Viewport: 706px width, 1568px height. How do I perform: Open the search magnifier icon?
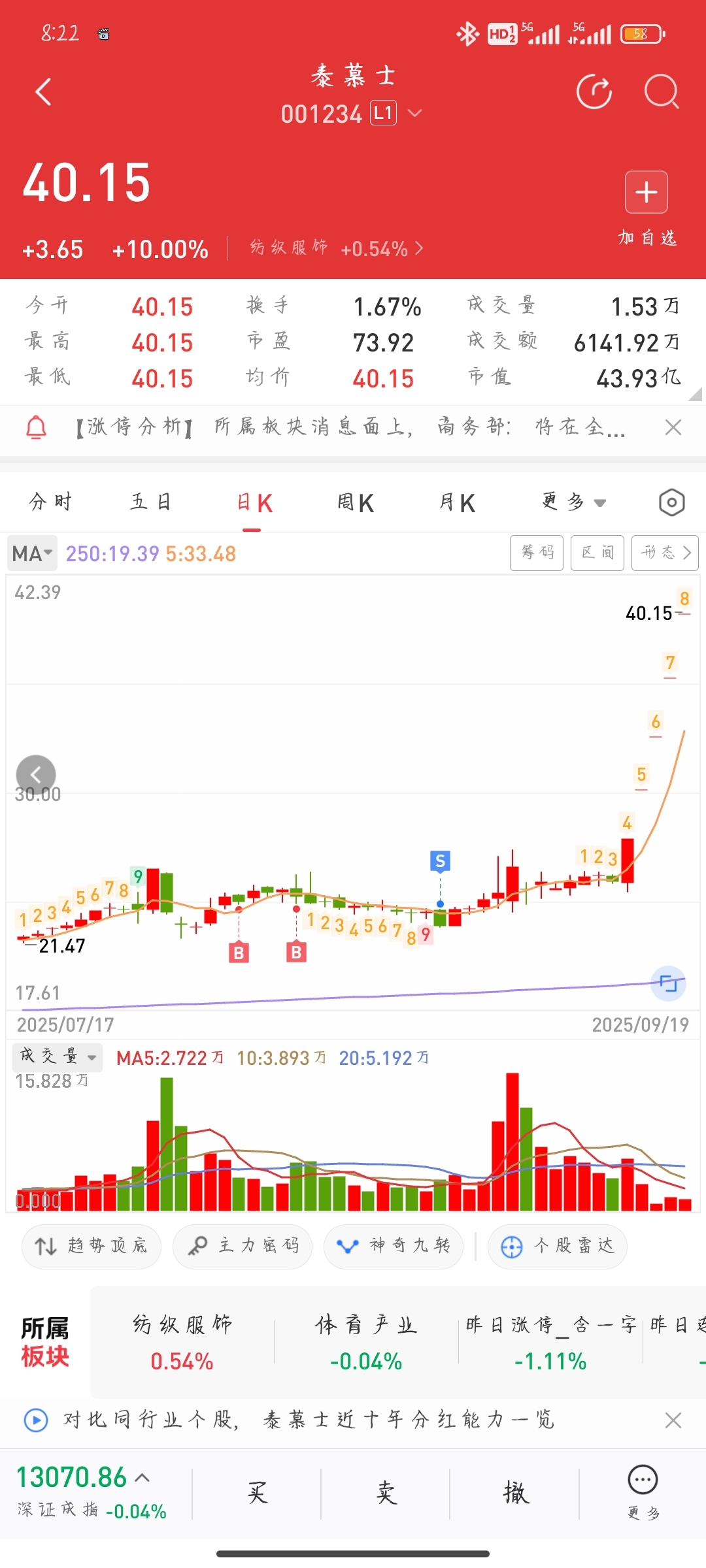[662, 92]
